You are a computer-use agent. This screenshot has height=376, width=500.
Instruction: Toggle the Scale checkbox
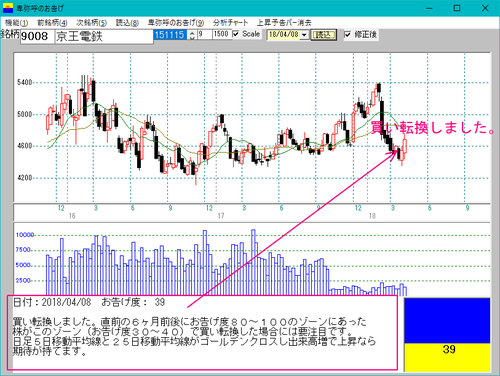tap(236, 34)
